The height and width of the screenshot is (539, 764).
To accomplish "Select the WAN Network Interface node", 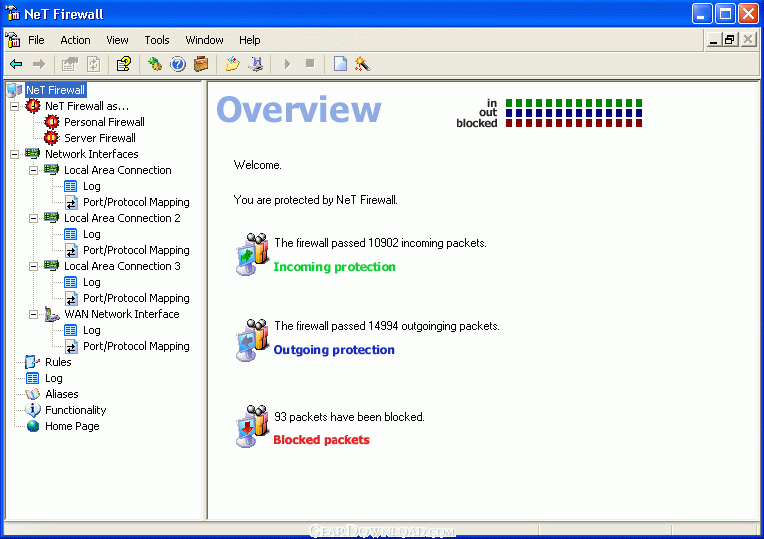I will 122,314.
